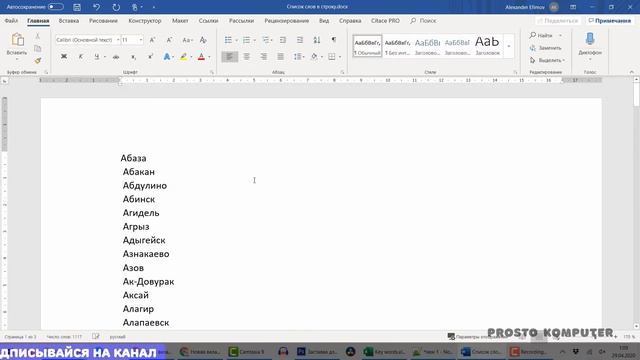Switch to the Рисование tab
Screen dimensions: 640x360
[103, 20]
